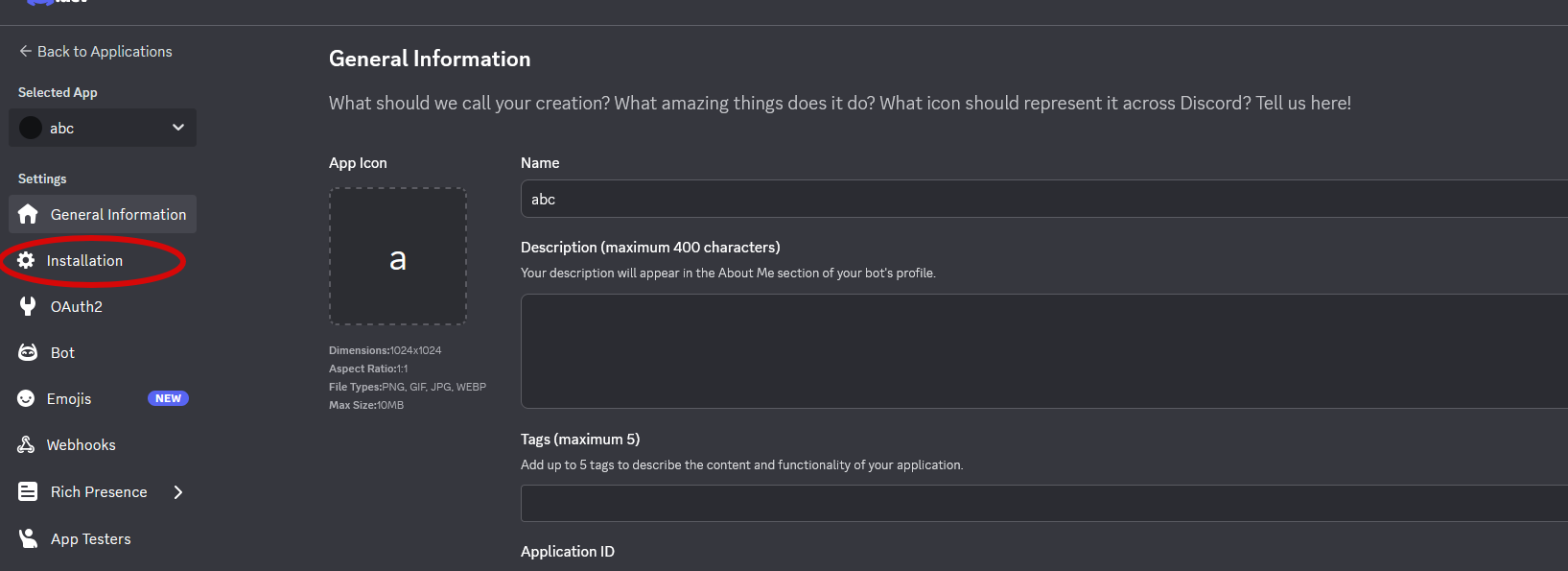Click the NEW badge next to Emojis

click(x=168, y=397)
